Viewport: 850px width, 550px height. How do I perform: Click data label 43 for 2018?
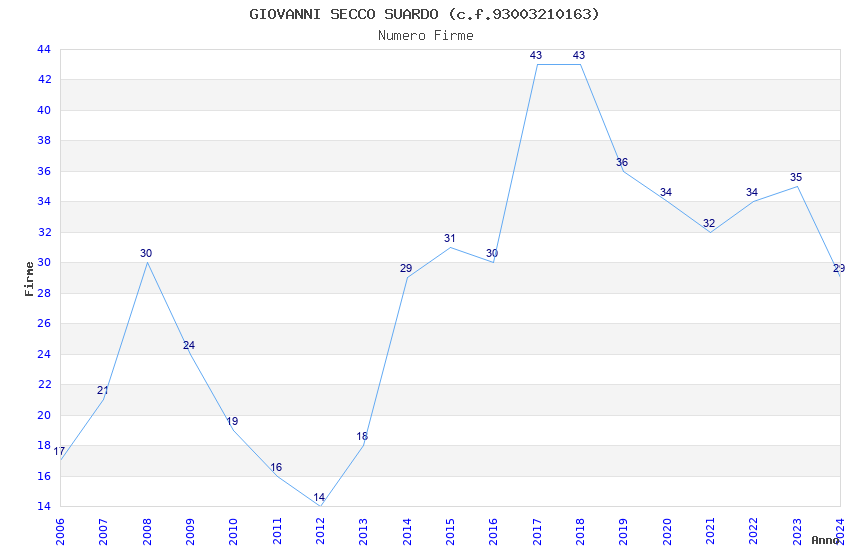coord(579,55)
